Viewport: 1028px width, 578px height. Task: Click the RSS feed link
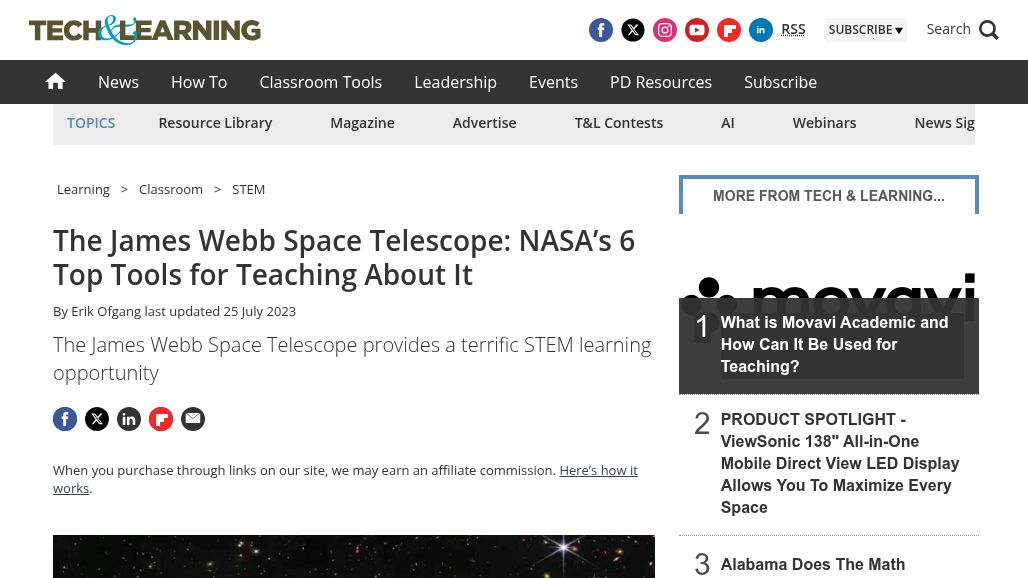793,28
